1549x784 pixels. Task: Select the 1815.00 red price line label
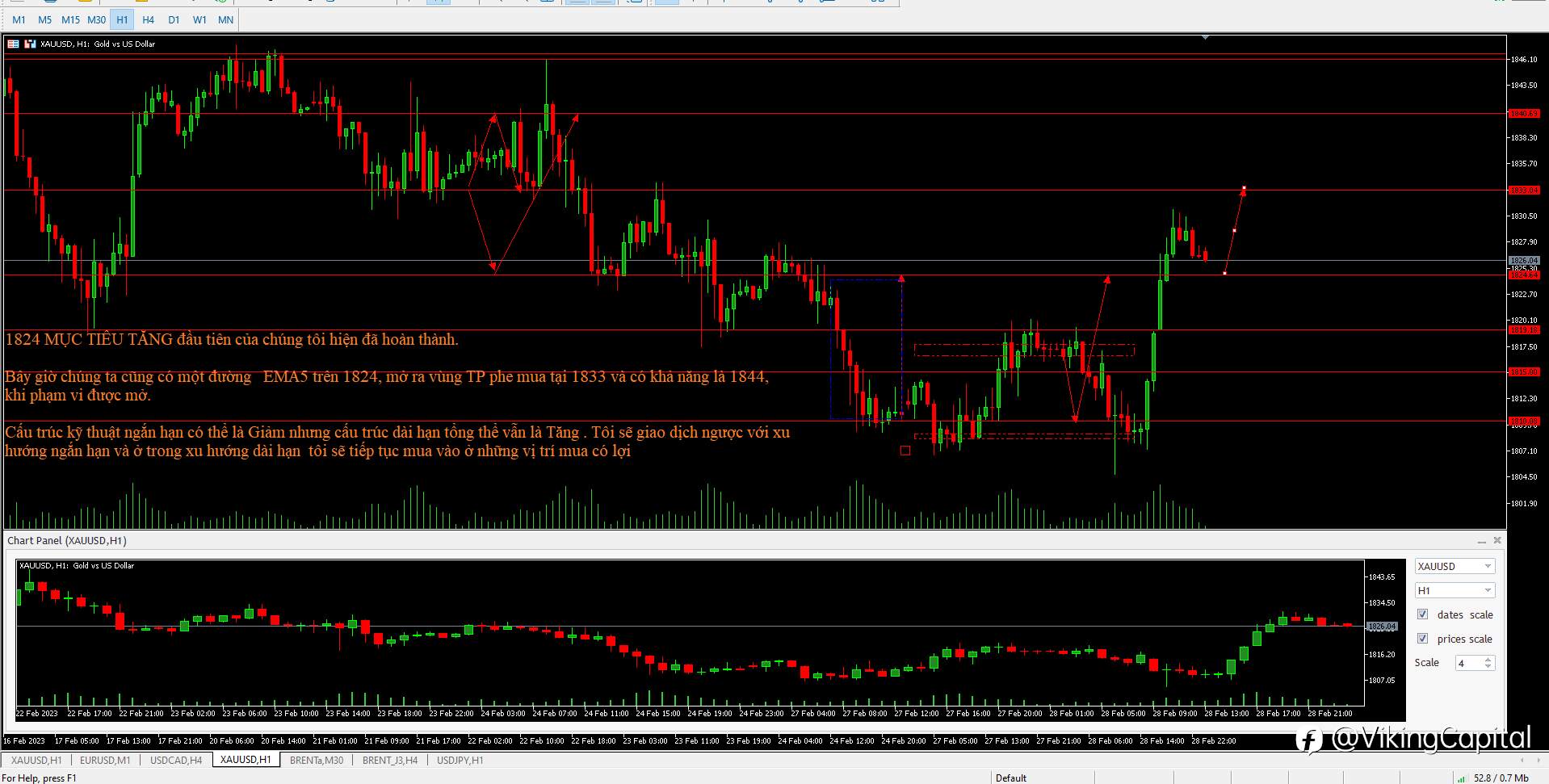(1524, 372)
